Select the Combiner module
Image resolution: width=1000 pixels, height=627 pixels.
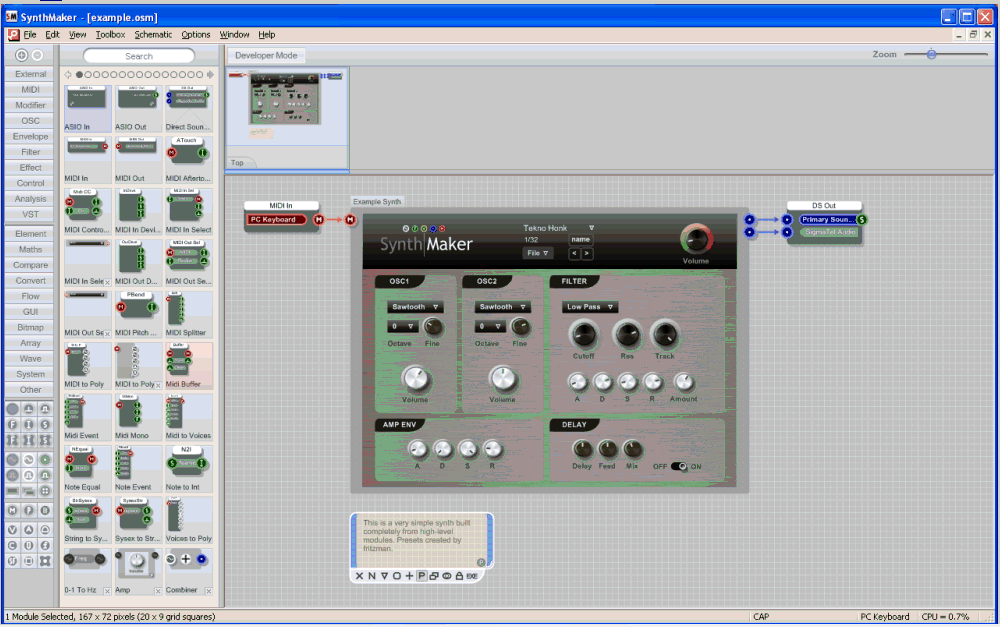pos(188,572)
